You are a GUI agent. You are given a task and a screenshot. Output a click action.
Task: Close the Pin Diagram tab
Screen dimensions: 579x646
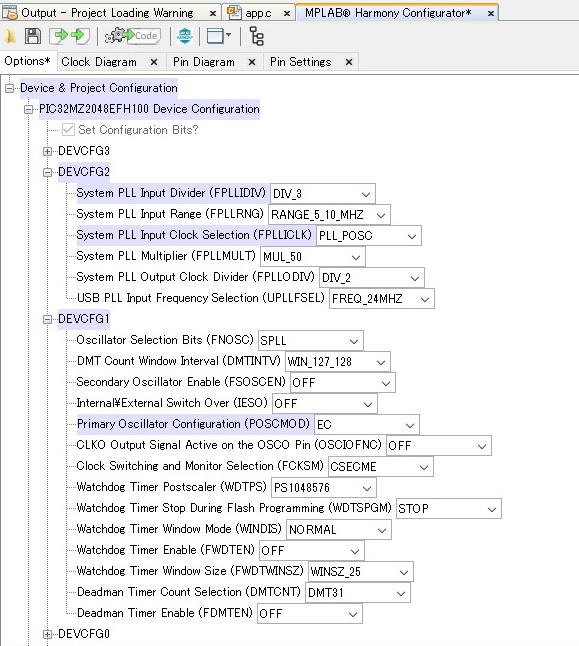tap(252, 62)
